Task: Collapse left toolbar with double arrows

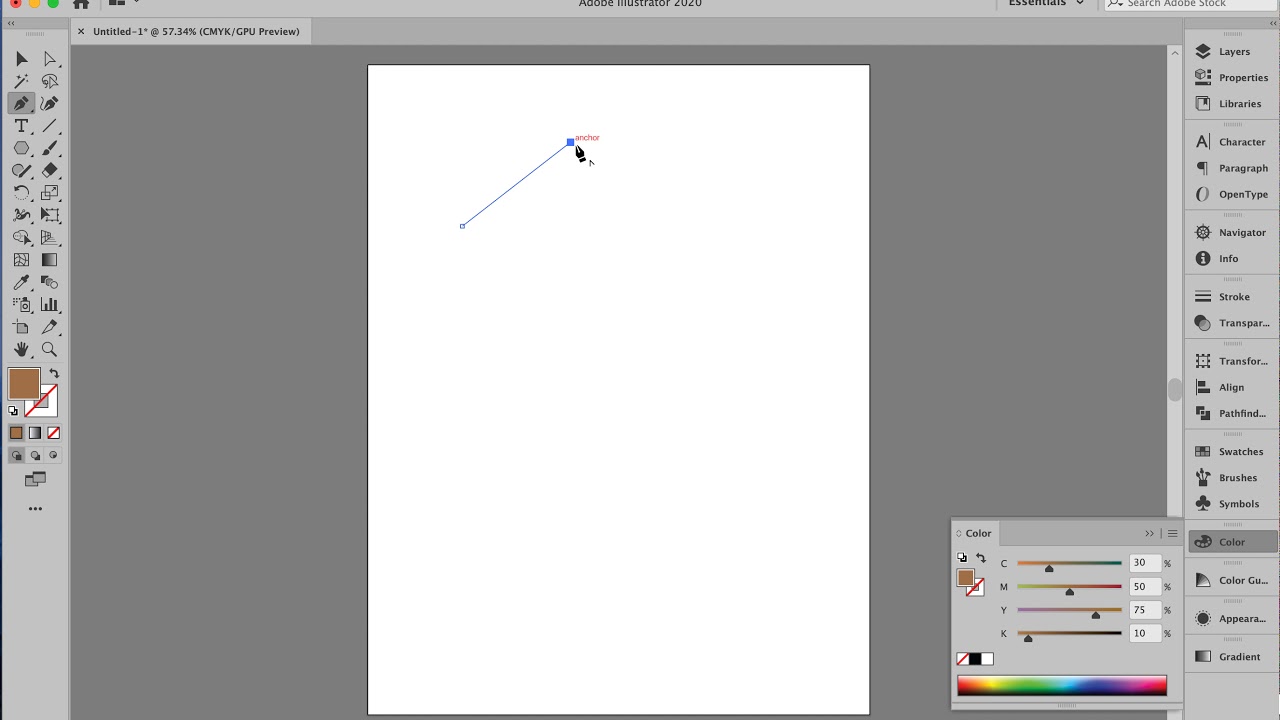Action: pos(11,22)
